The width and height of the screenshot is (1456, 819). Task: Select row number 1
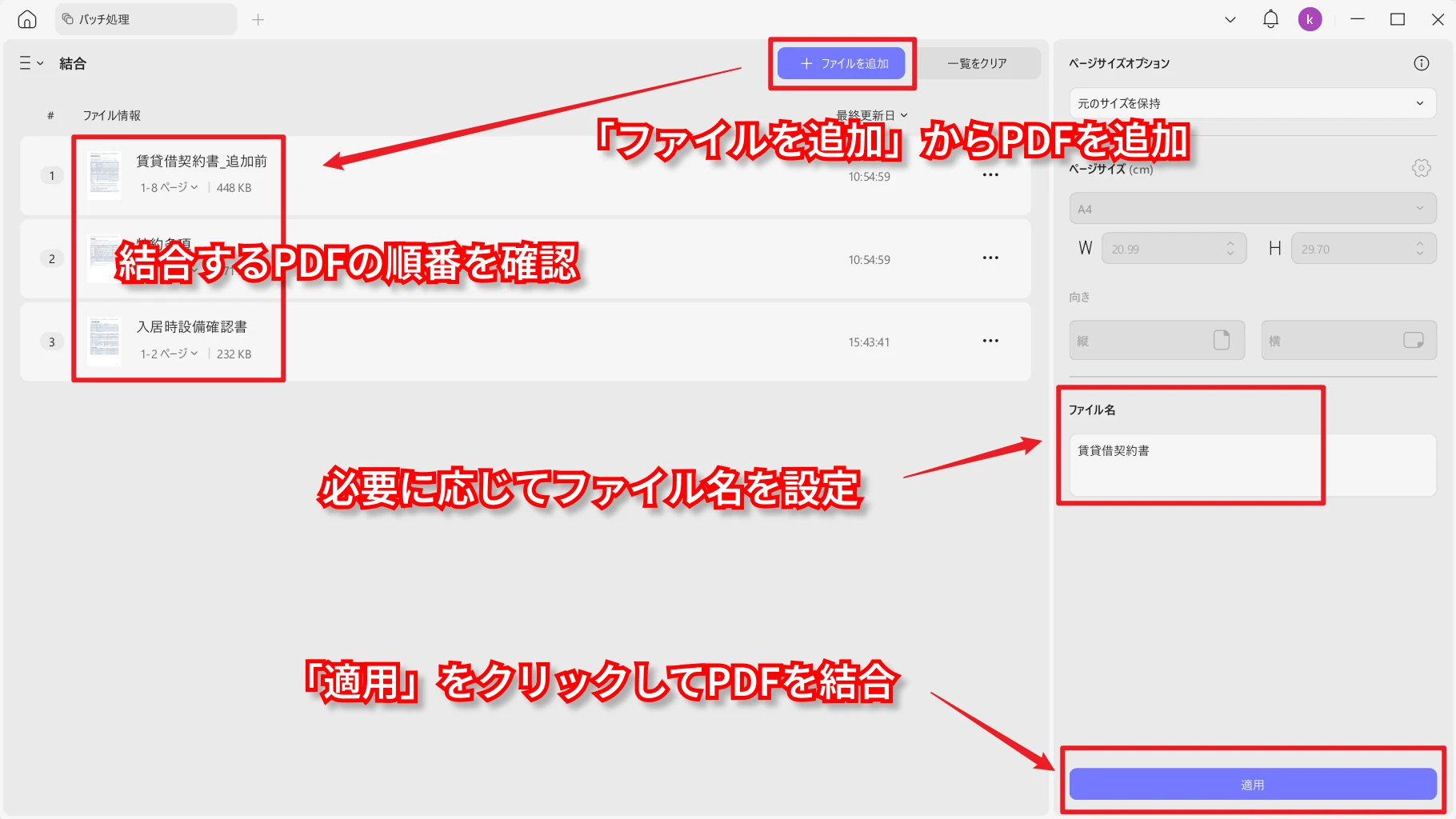52,175
